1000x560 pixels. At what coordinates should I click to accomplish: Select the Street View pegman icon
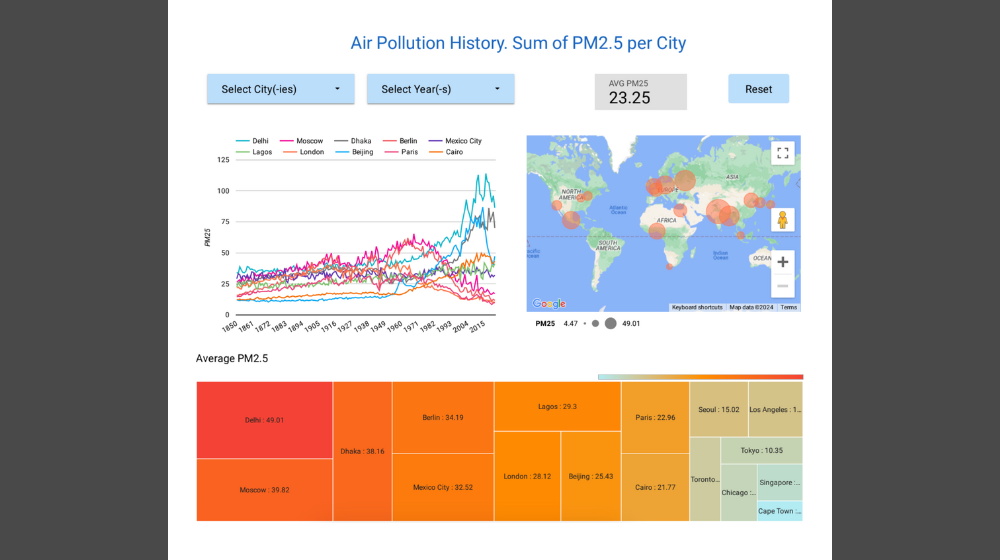(783, 220)
